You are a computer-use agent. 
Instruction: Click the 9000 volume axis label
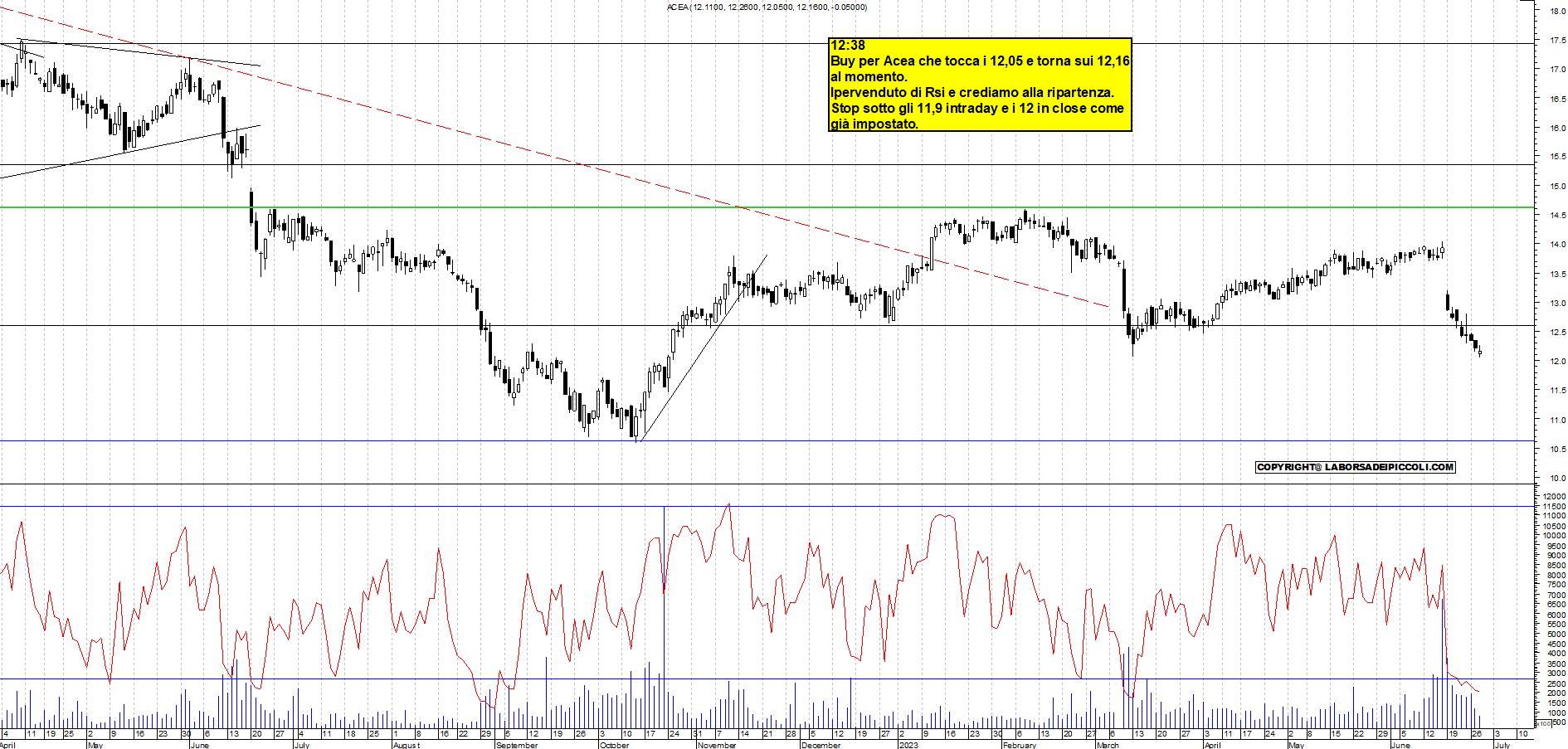[x=1556, y=556]
